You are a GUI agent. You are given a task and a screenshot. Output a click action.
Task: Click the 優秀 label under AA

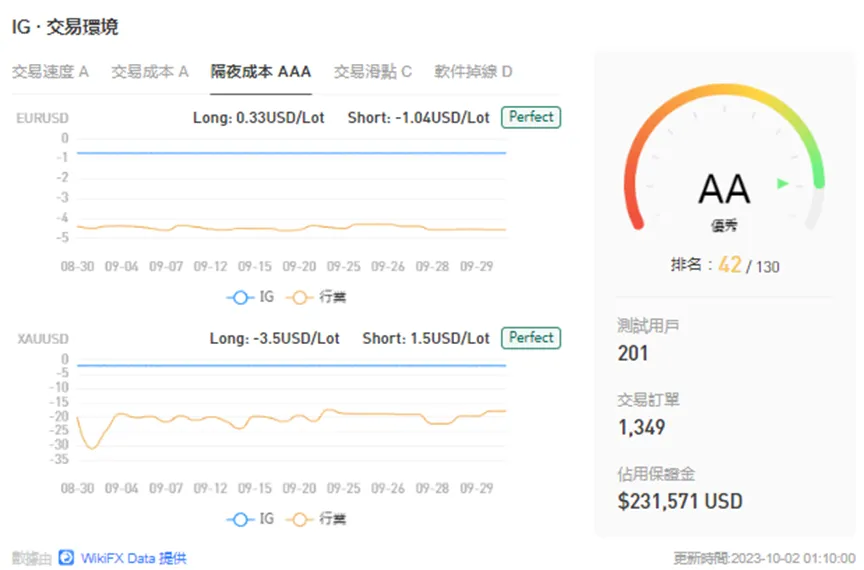pos(724,225)
